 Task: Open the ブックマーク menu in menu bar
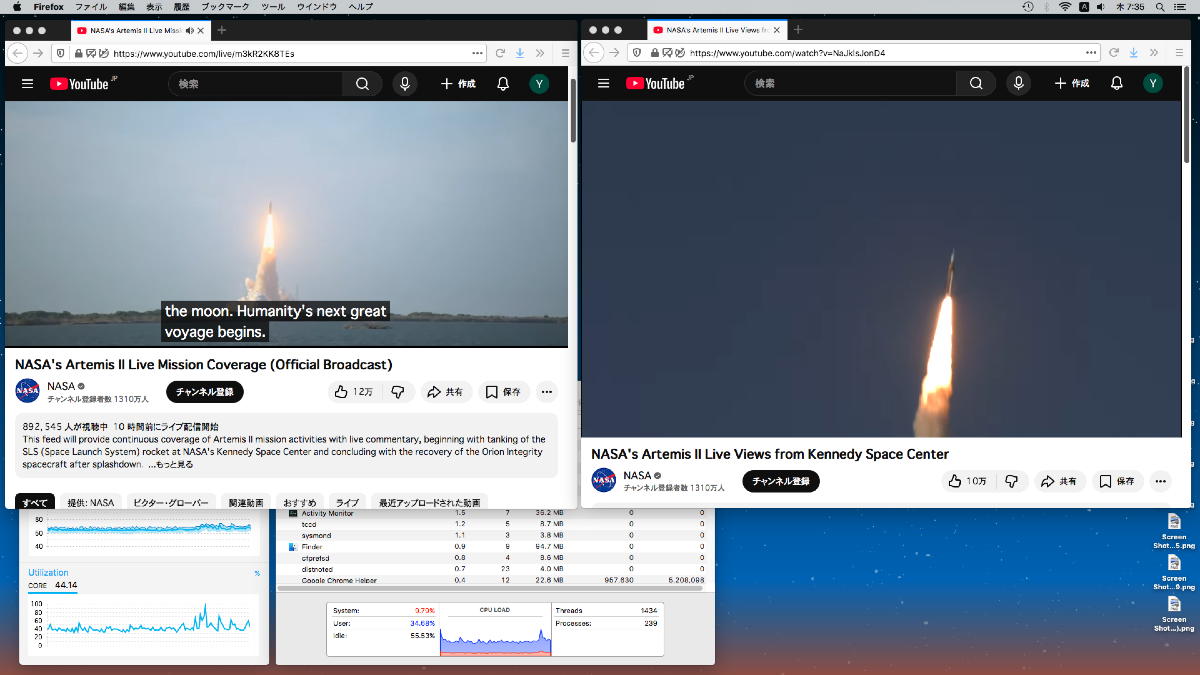click(225, 7)
